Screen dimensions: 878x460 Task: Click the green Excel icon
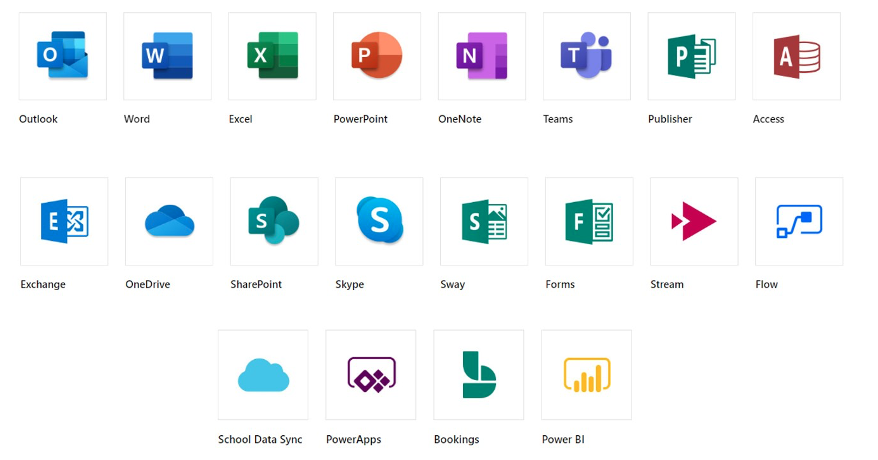(x=272, y=56)
